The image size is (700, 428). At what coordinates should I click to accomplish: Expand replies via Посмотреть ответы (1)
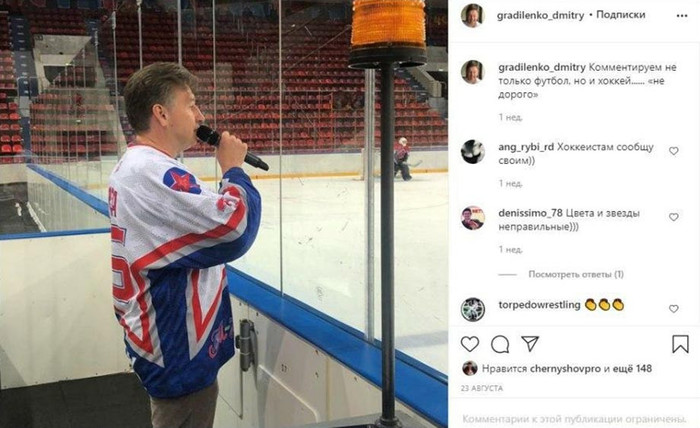click(x=576, y=274)
